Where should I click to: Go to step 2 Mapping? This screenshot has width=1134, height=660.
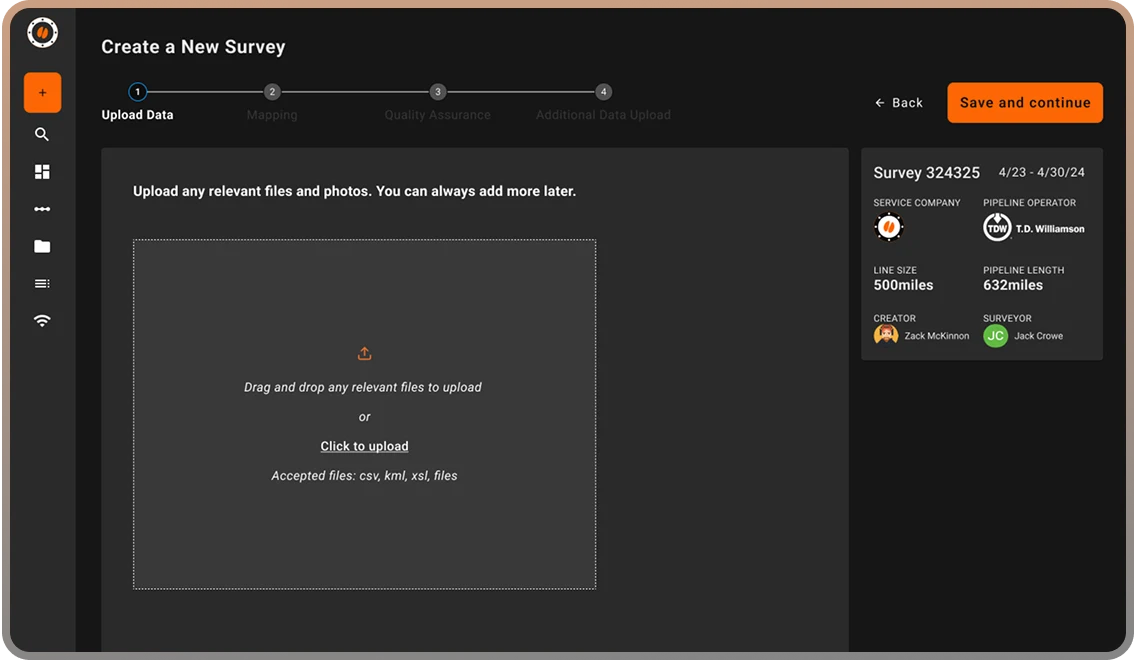pyautogui.click(x=272, y=102)
